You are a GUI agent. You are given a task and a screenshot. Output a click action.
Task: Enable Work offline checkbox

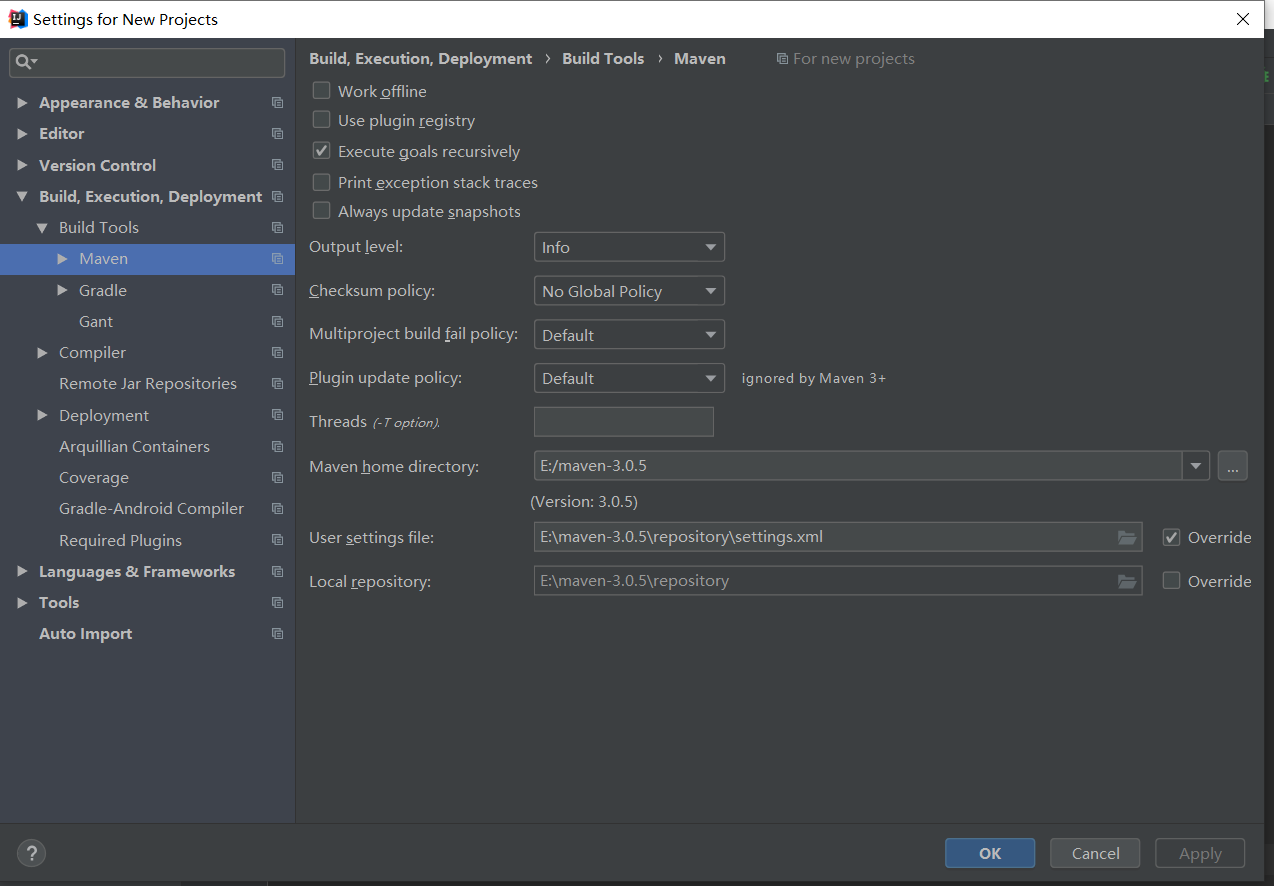[x=321, y=90]
